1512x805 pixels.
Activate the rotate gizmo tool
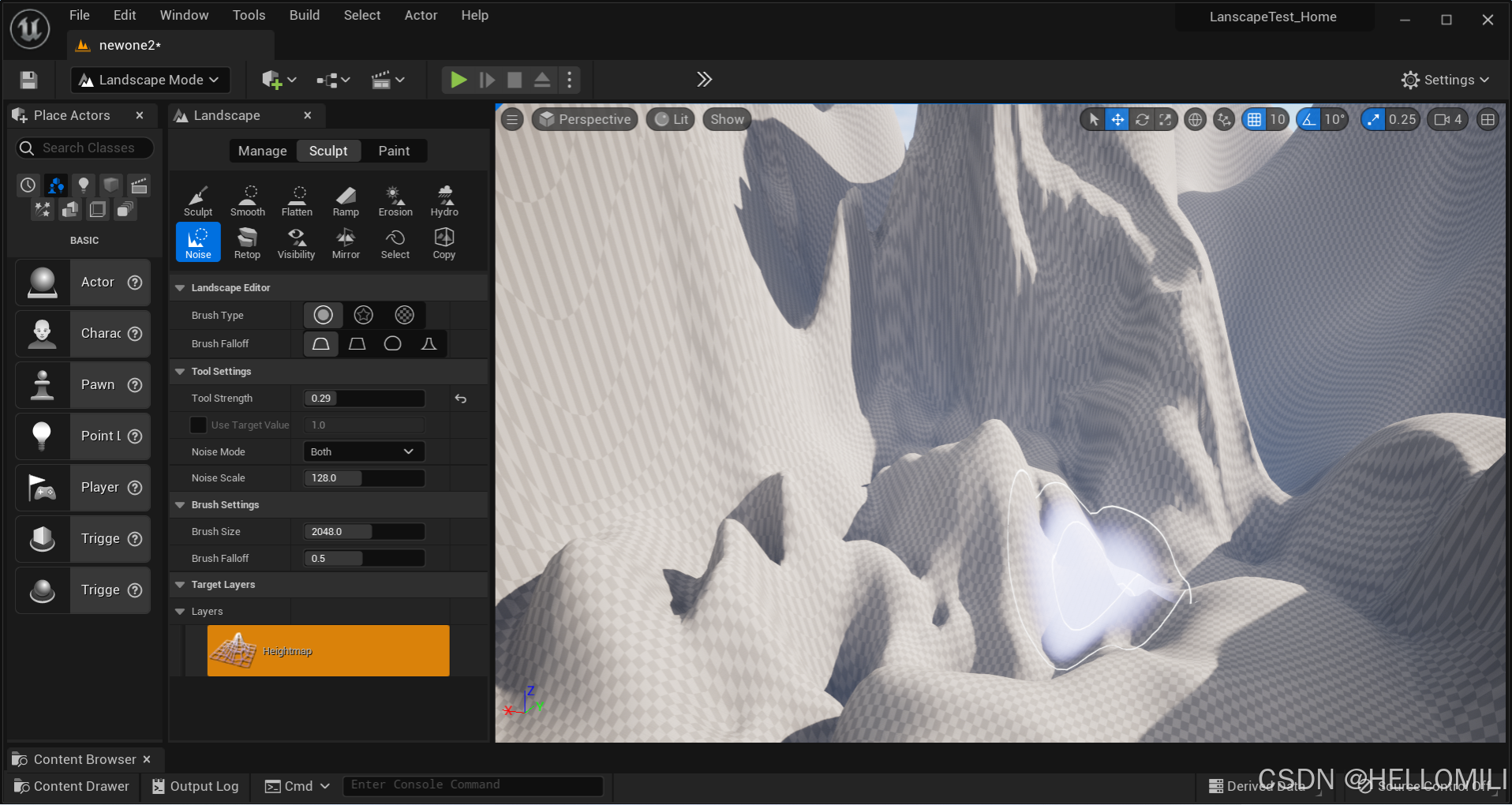[1142, 120]
